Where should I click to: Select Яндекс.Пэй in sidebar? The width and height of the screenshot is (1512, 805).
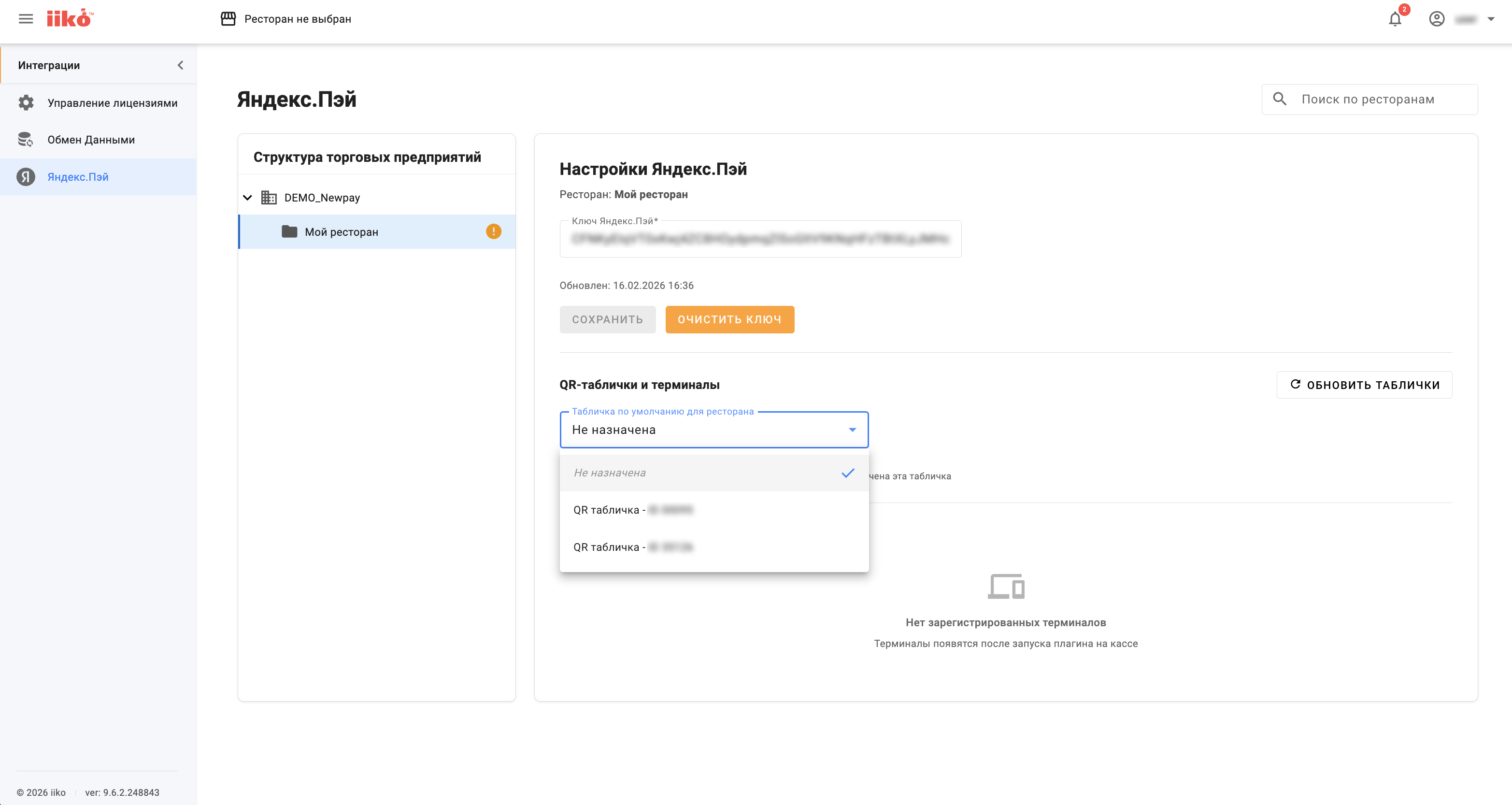click(98, 177)
